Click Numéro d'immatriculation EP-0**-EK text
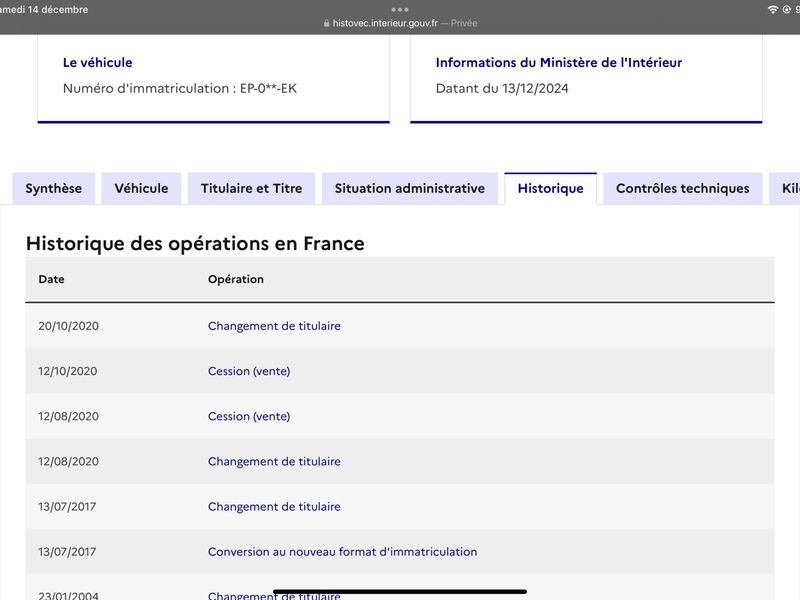 point(180,88)
